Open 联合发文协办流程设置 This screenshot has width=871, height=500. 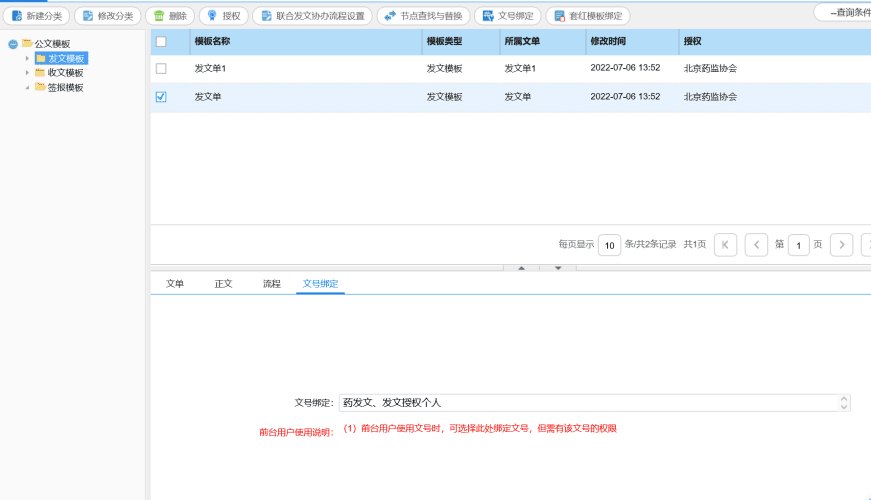tap(313, 16)
